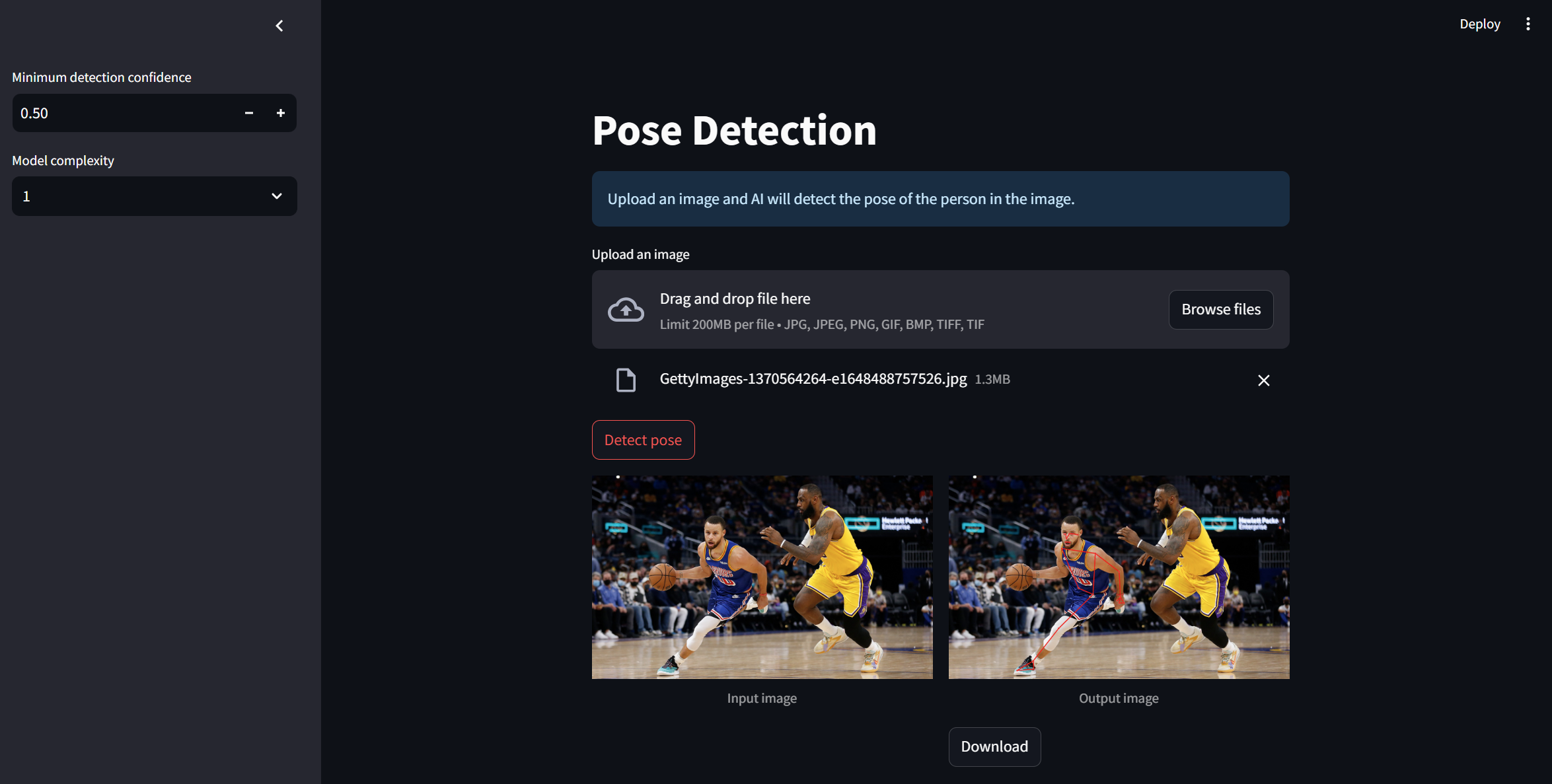Click the Input image caption
The image size is (1552, 784).
(x=762, y=698)
